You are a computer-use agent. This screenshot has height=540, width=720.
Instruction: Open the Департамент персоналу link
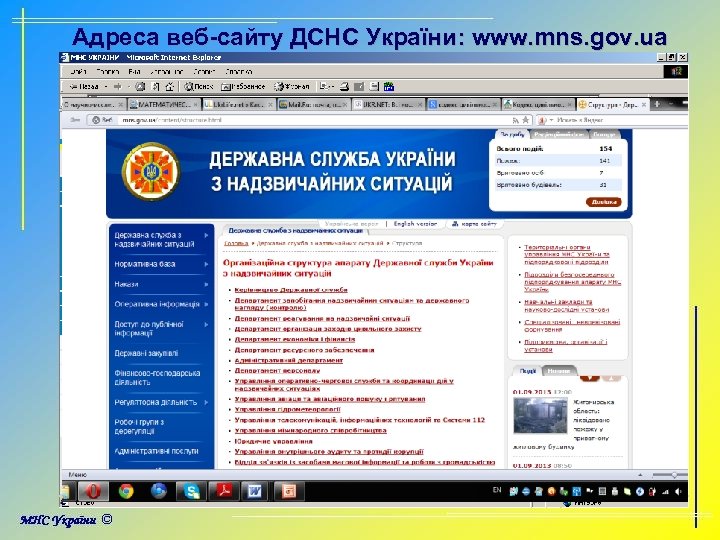277,371
